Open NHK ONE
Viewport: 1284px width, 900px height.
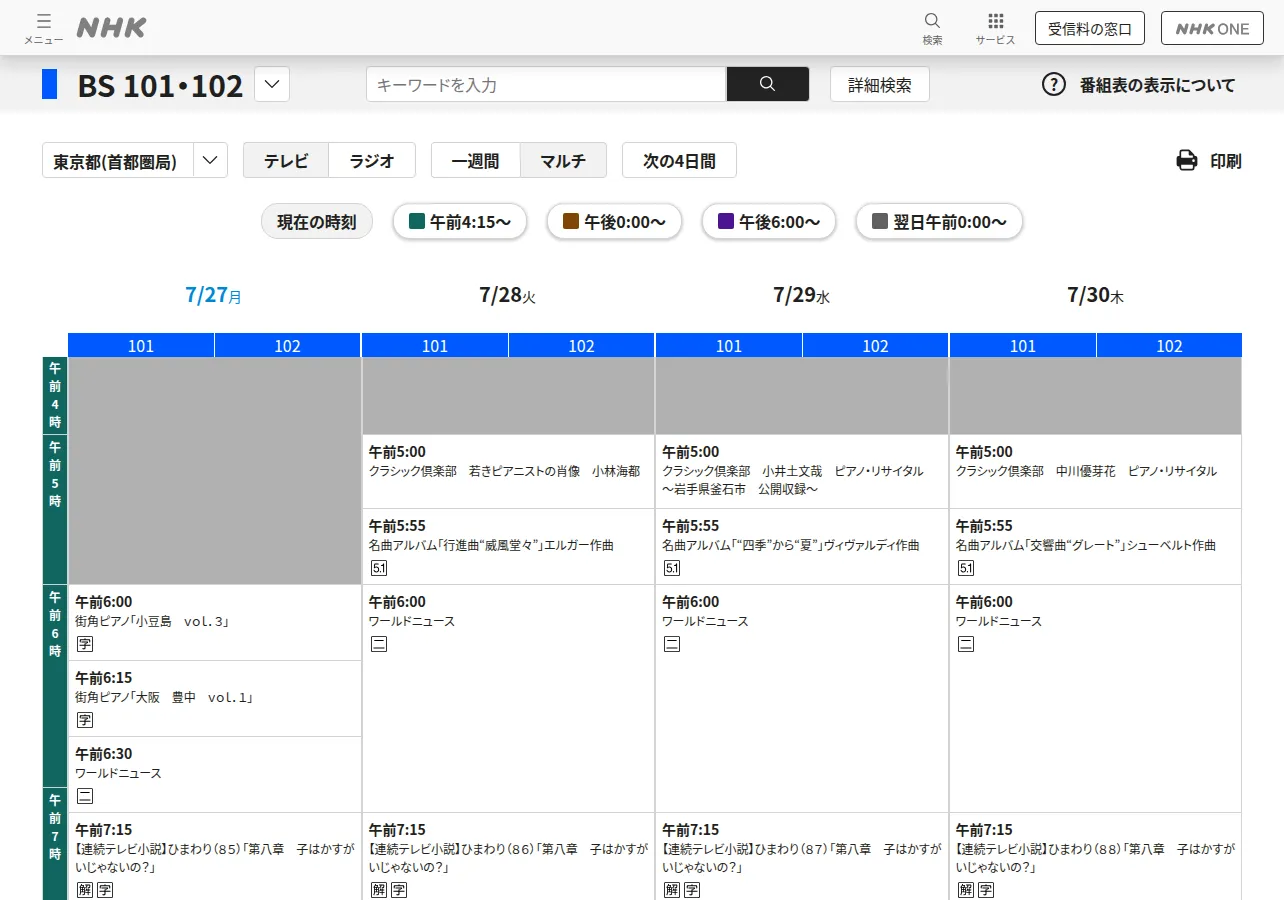[x=1212, y=28]
